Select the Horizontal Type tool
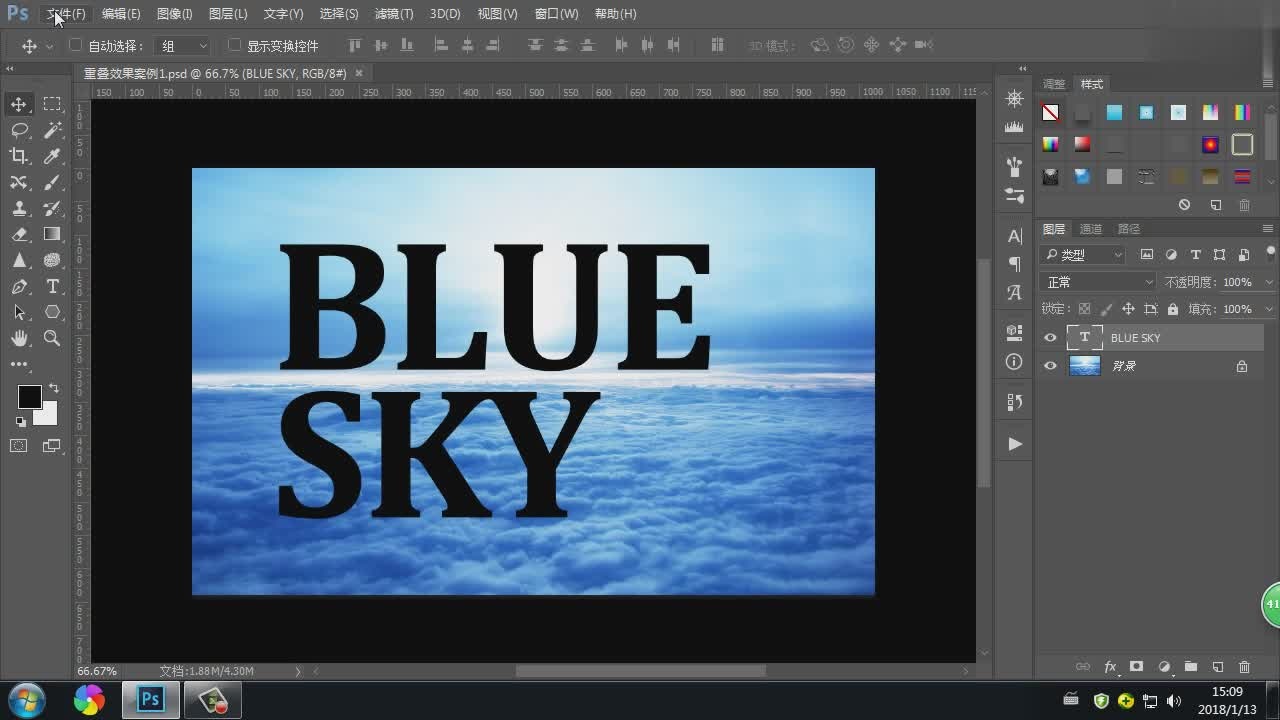The image size is (1280, 720). tap(52, 286)
